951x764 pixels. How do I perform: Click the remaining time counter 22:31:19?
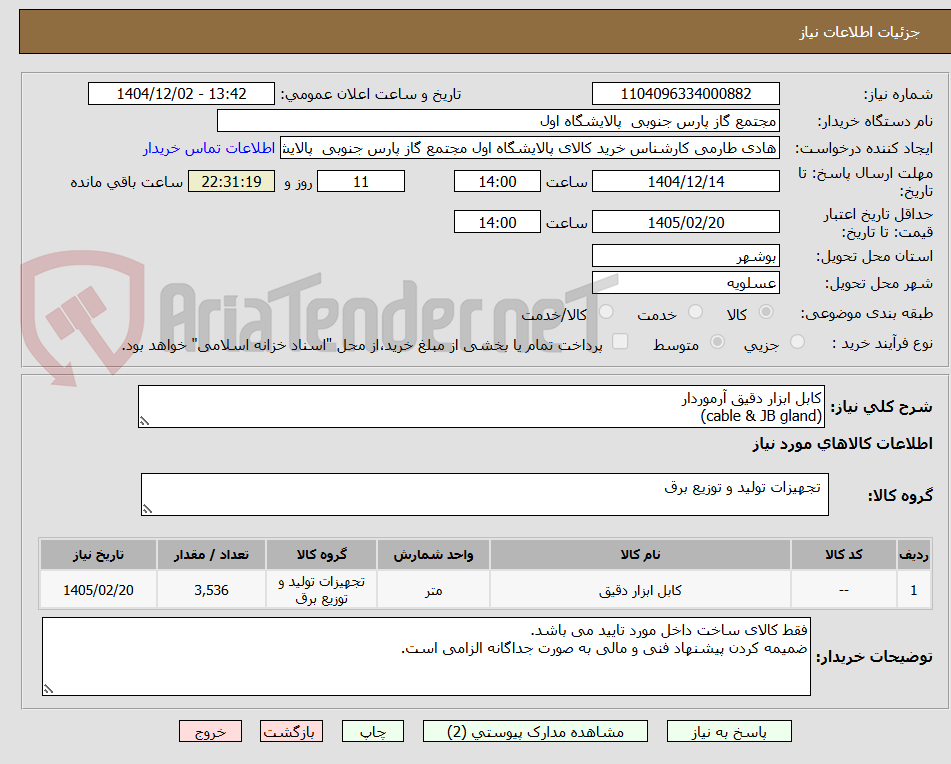(x=231, y=181)
